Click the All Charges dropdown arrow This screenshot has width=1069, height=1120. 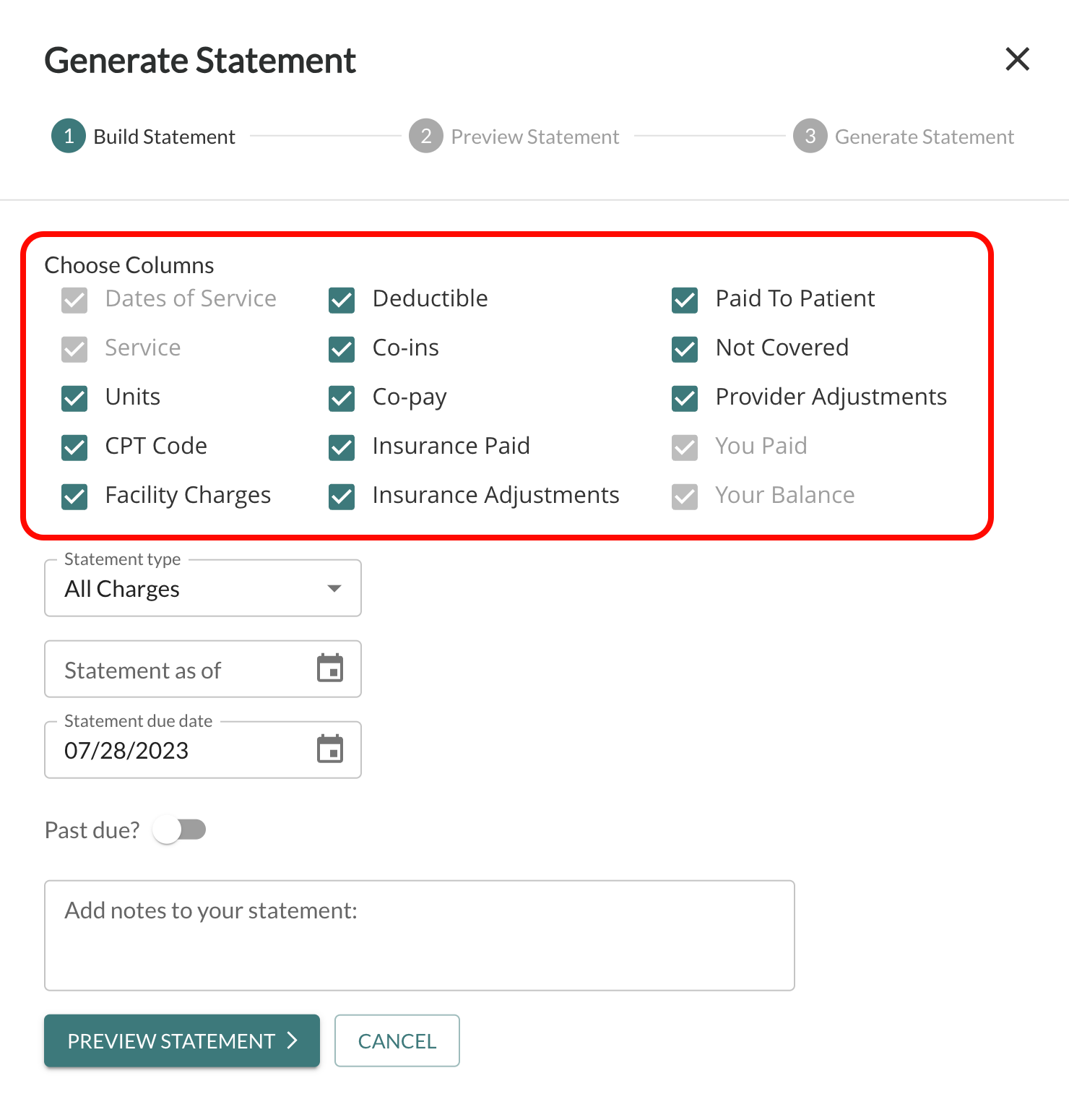point(334,588)
